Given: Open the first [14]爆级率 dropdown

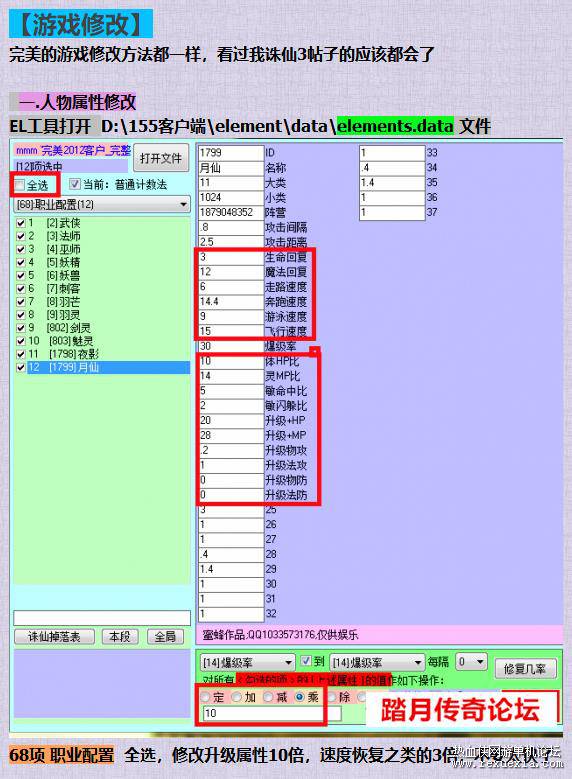Looking at the screenshot, I should pos(247,663).
